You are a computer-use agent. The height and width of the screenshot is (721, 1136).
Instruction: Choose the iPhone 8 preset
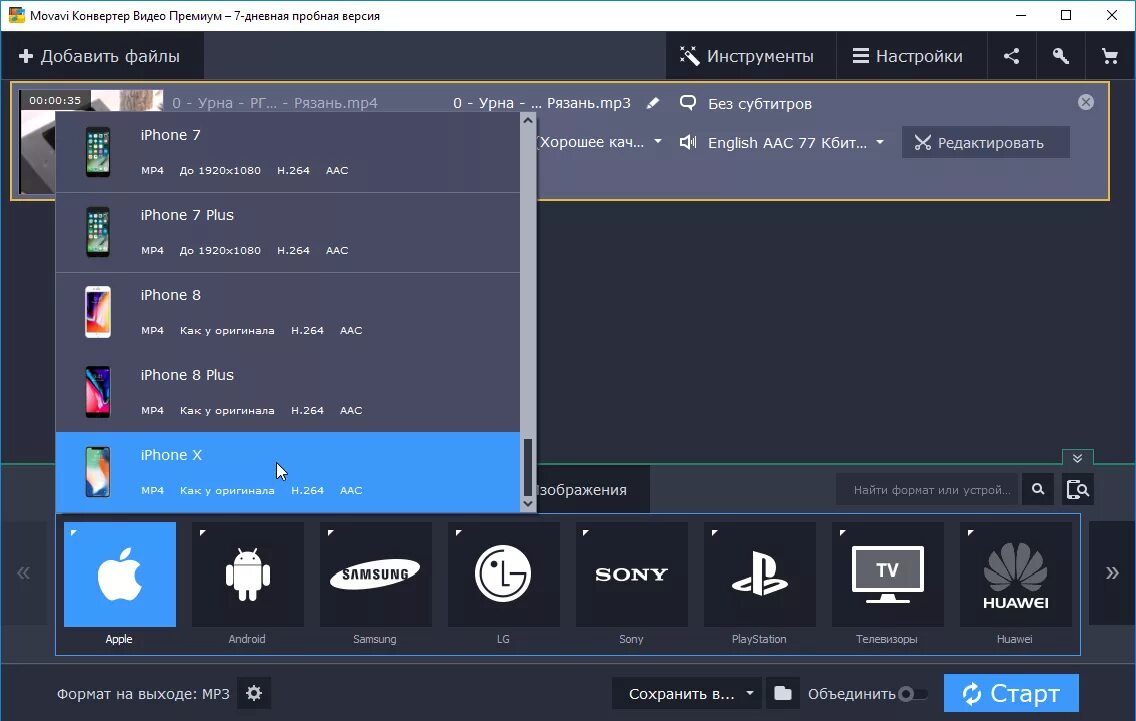[x=288, y=312]
